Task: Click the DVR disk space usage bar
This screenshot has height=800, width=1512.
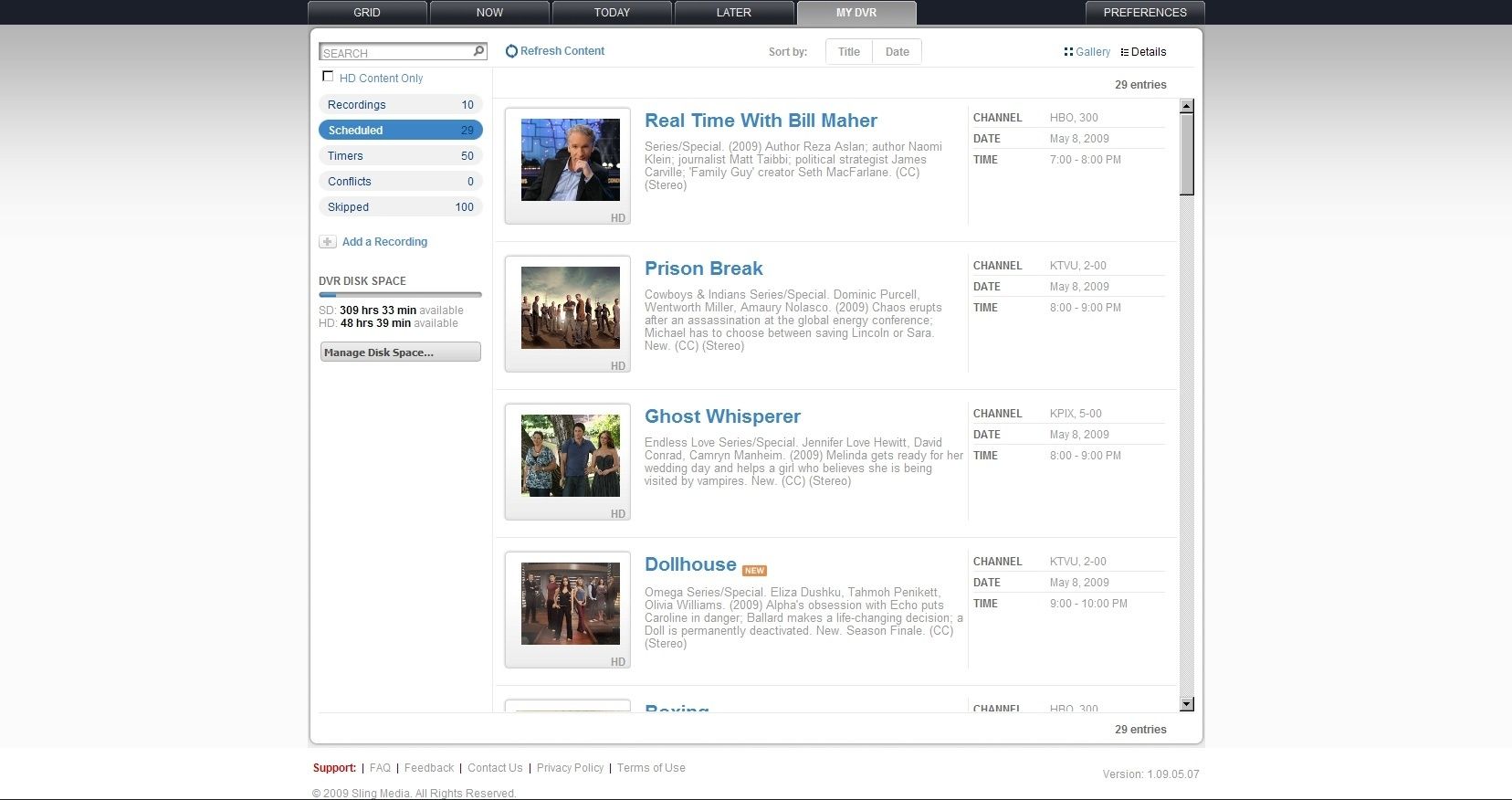Action: 400,295
